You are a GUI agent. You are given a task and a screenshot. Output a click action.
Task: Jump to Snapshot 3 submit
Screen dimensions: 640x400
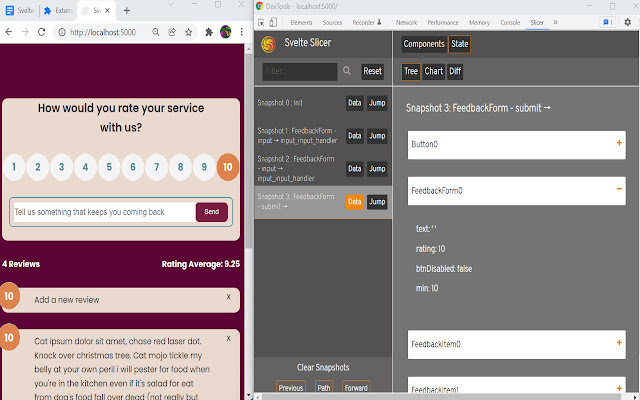coord(377,202)
